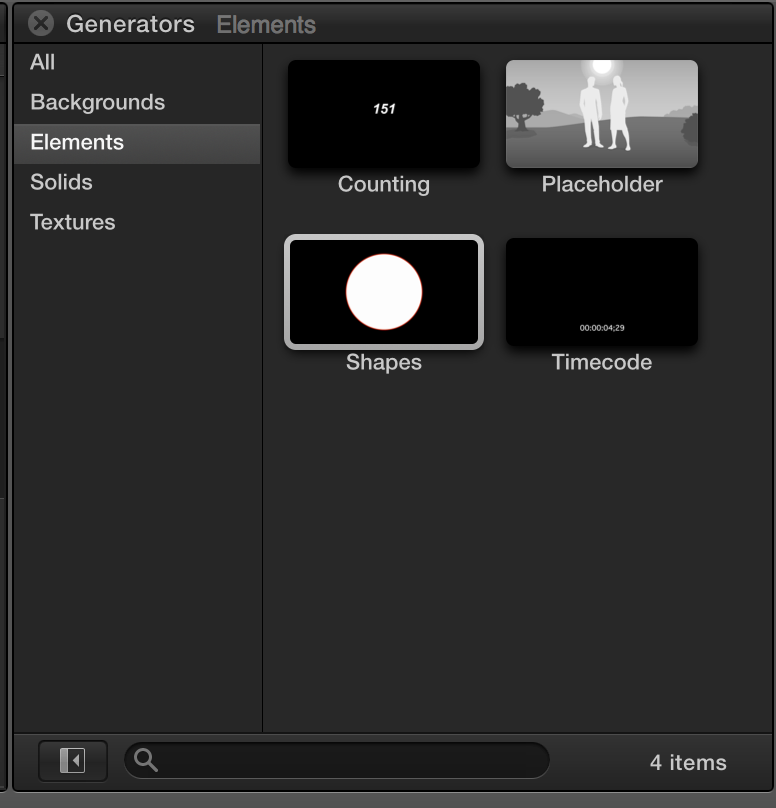Close the Generators browser panel

41,24
